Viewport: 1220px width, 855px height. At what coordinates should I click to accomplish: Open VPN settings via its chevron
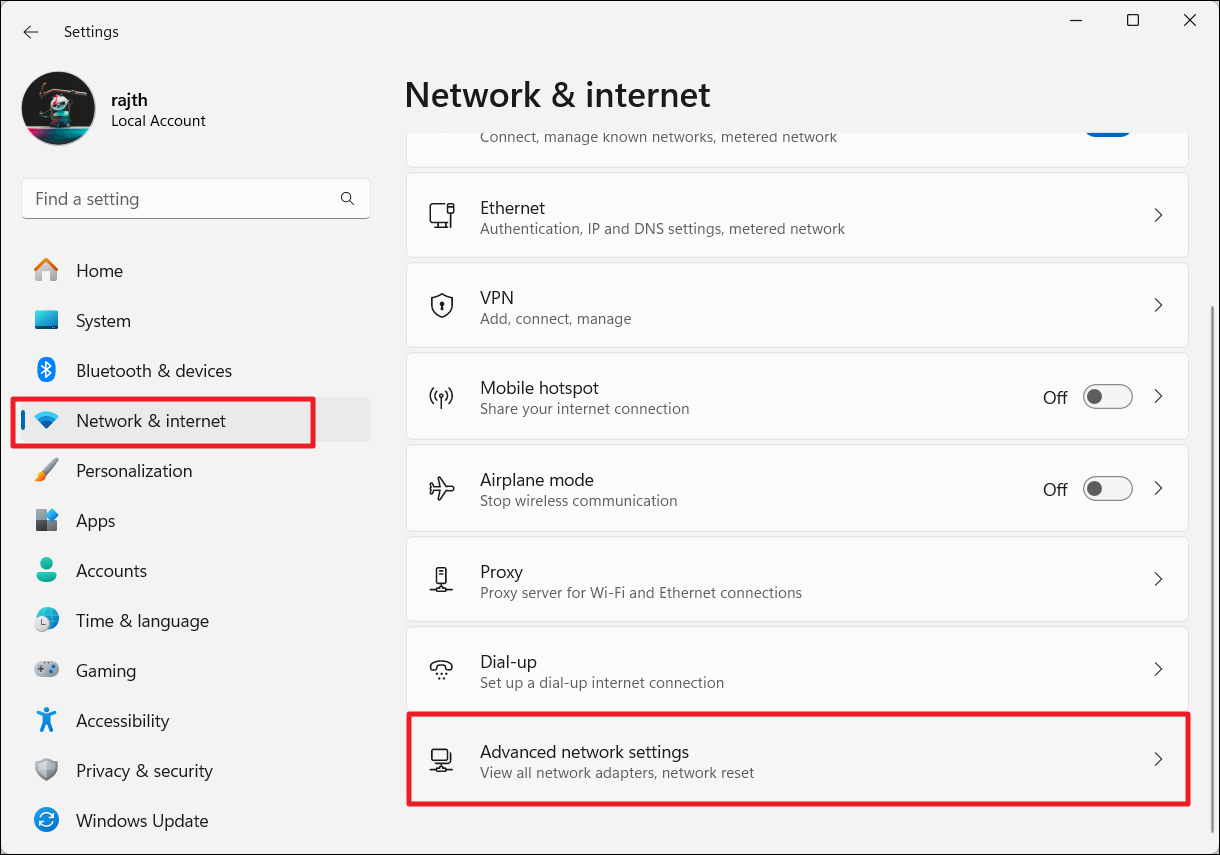click(x=1158, y=305)
